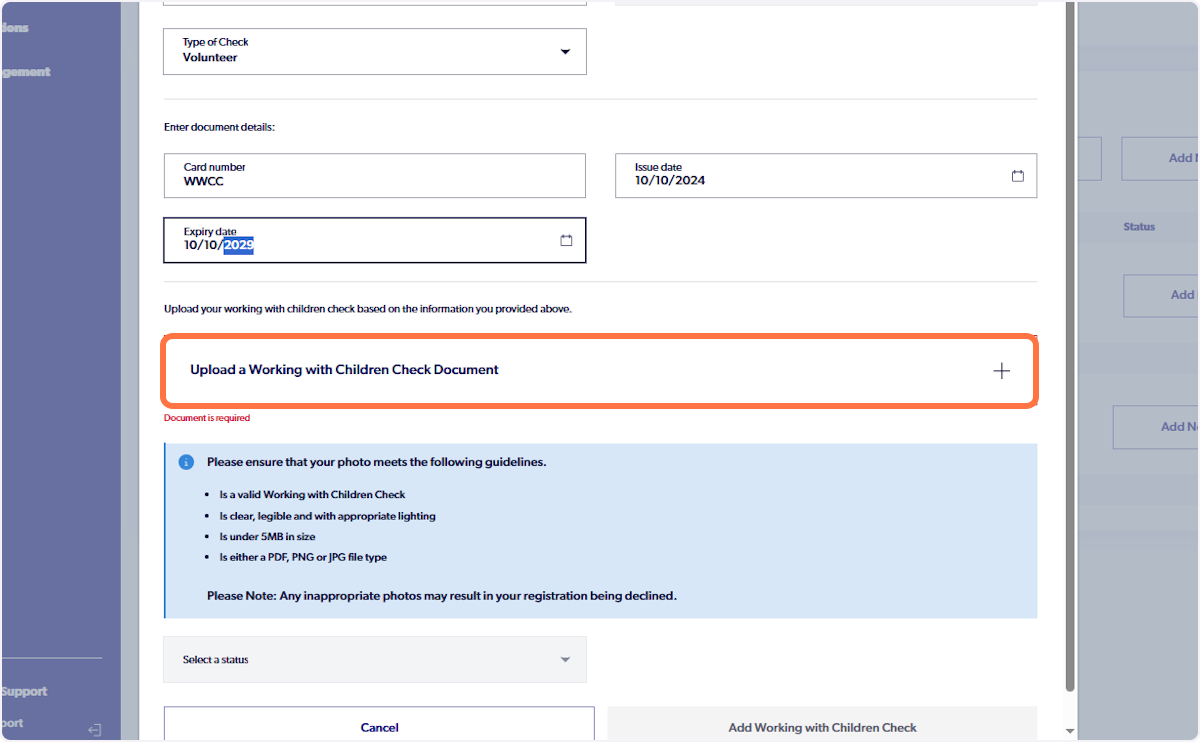The height and width of the screenshot is (742, 1200).
Task: Click the blue info icon in guidelines
Action: [x=186, y=462]
